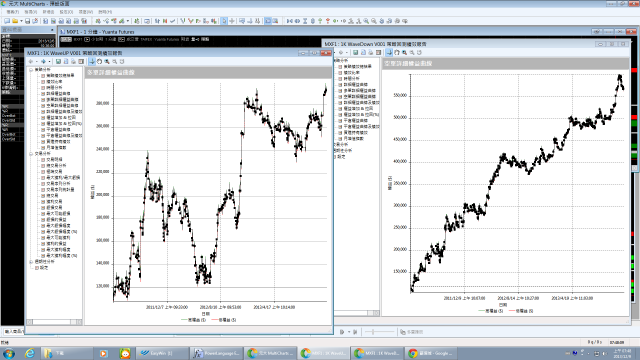Open Internet Explorer from the taskbar
Screen dimensions: 640x360
(x=29, y=353)
